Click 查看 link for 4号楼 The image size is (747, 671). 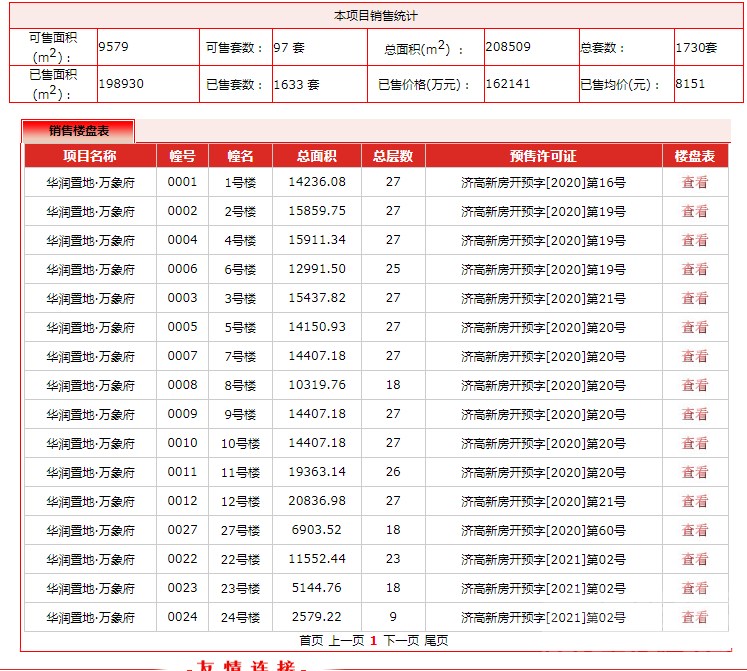pos(695,241)
